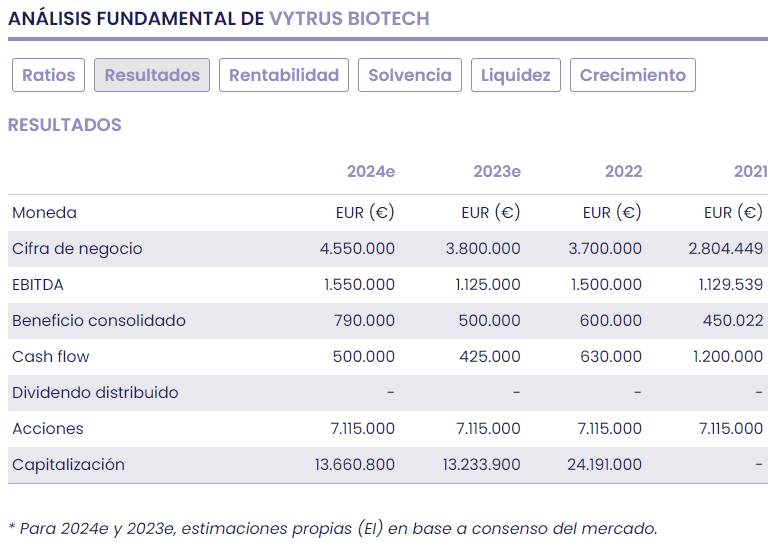Click the 2021 column header
781x546 pixels.
(750, 172)
